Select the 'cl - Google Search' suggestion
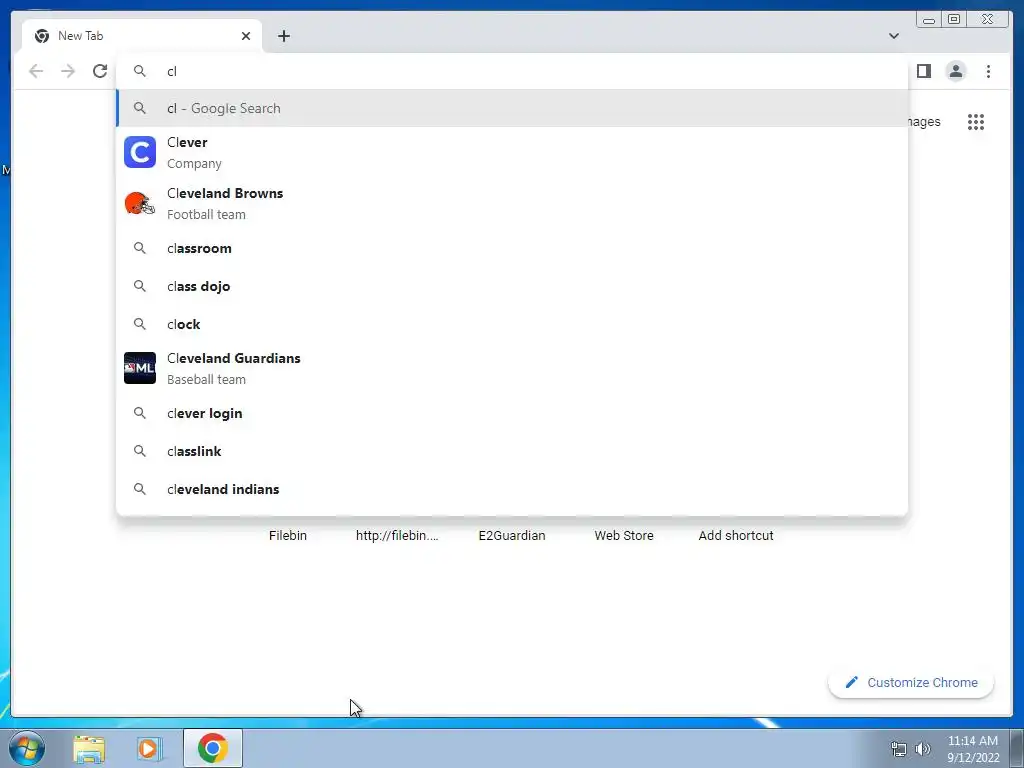1024x768 pixels. (512, 108)
